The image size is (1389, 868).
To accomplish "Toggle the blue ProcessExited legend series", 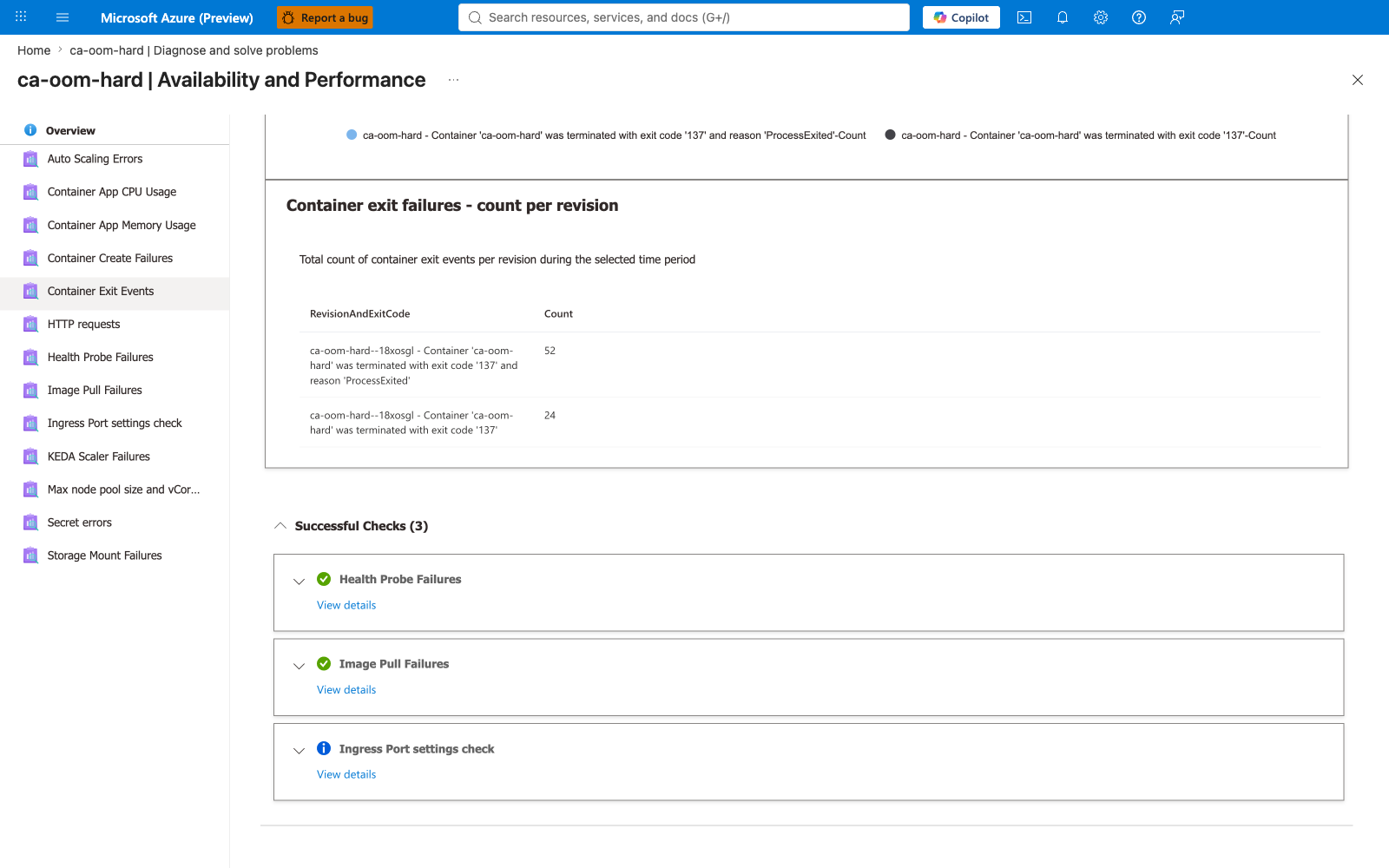I will click(x=606, y=135).
